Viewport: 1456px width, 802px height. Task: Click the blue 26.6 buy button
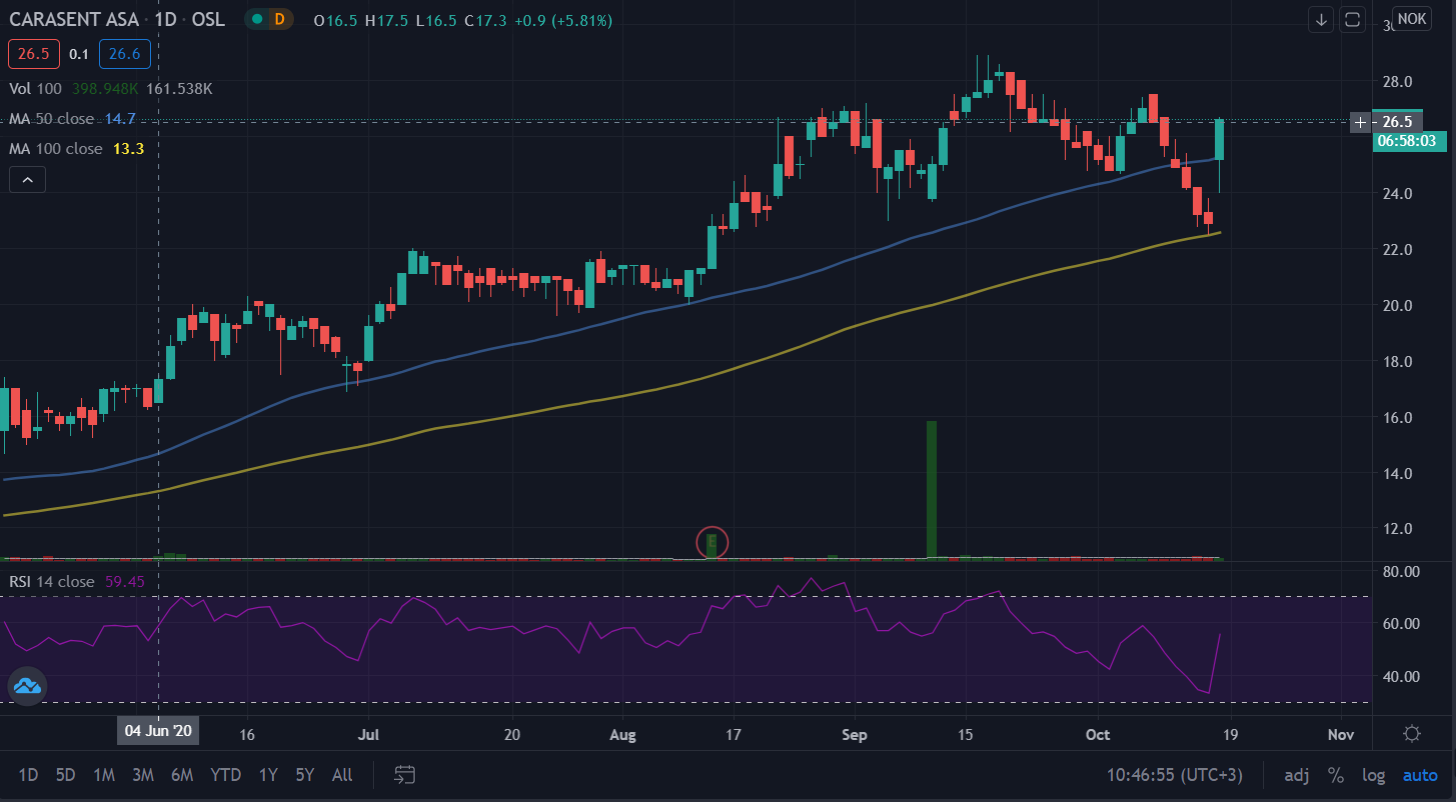point(125,54)
